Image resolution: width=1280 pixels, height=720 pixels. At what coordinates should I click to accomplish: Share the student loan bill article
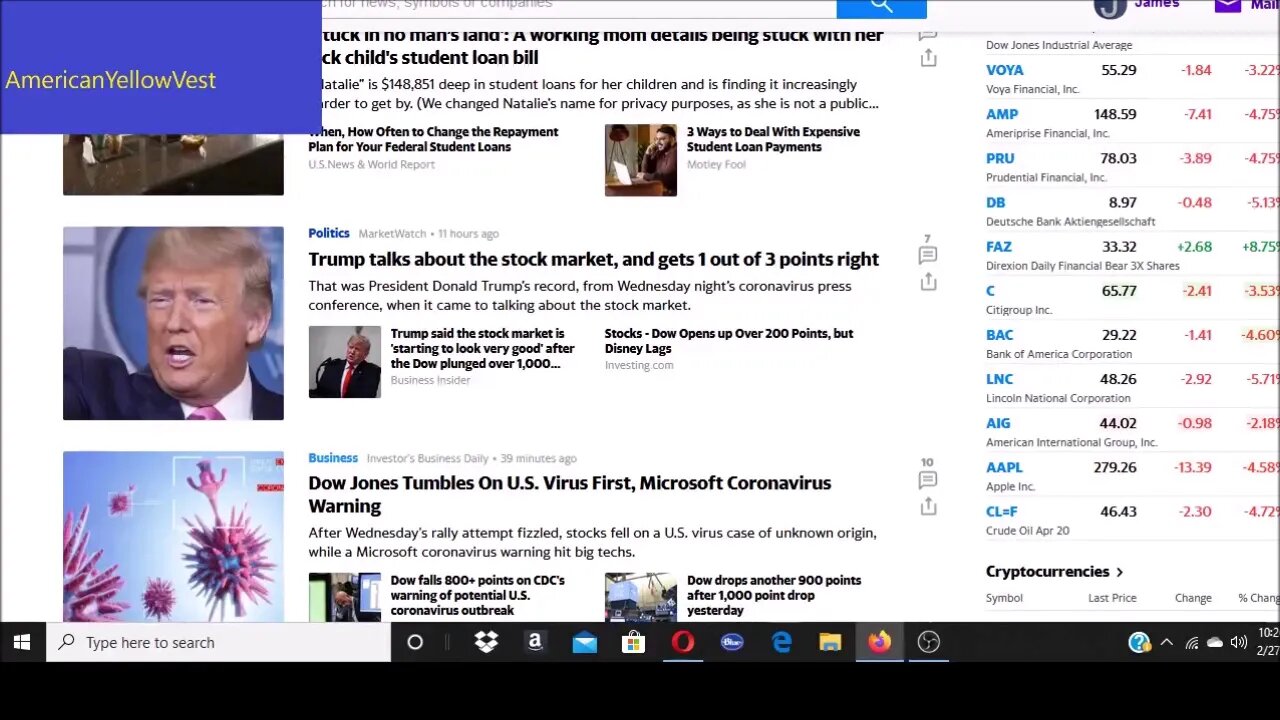[x=928, y=58]
